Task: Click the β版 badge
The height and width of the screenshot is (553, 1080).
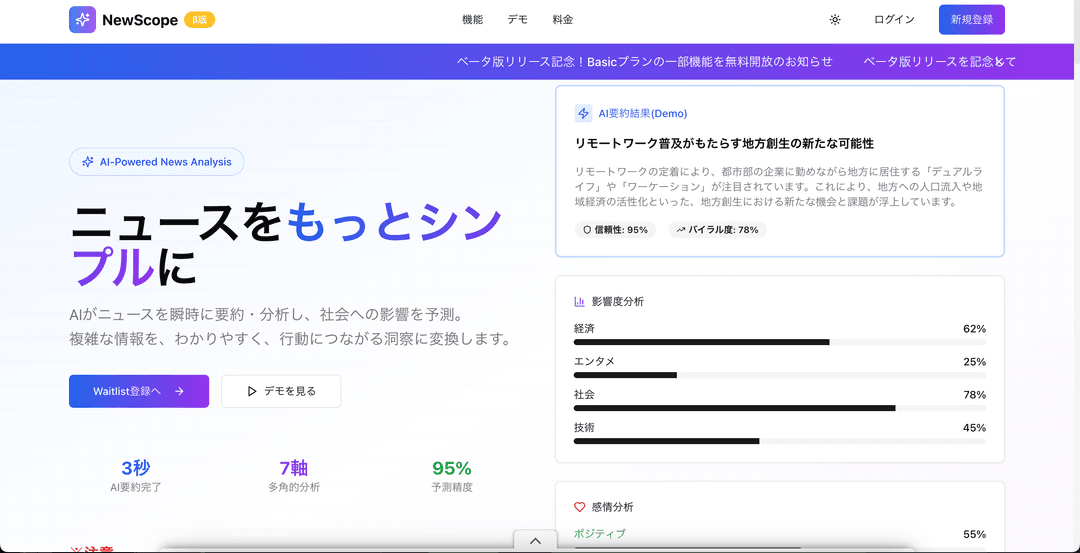Action: (200, 20)
